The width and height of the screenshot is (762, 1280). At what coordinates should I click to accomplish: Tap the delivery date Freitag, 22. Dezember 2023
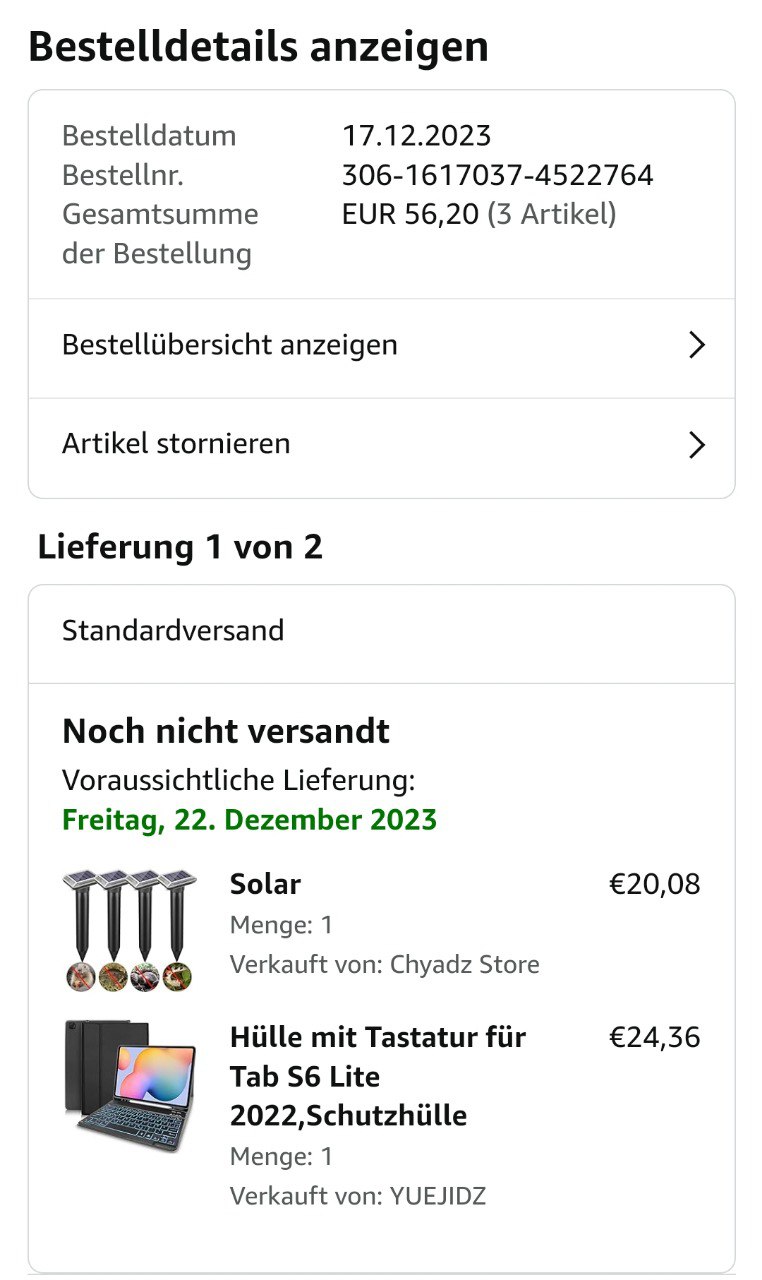[249, 820]
